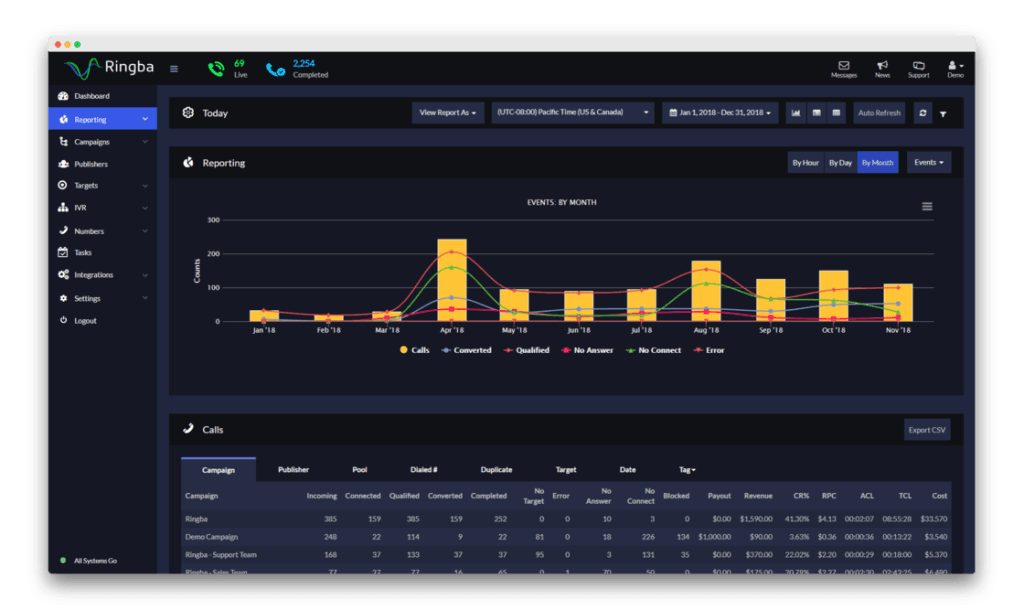Click the middle table view icon
The height and width of the screenshot is (610, 1024).
pos(816,113)
